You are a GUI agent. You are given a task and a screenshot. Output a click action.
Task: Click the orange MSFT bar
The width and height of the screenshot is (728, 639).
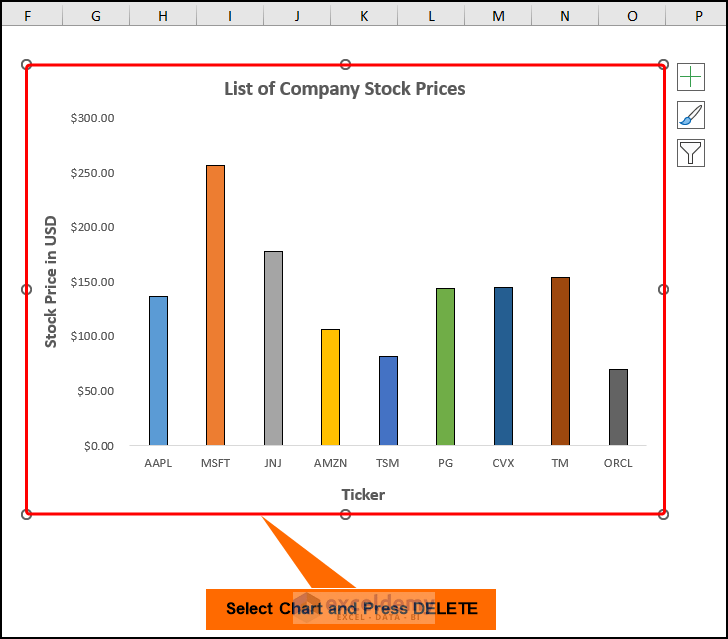(x=215, y=305)
